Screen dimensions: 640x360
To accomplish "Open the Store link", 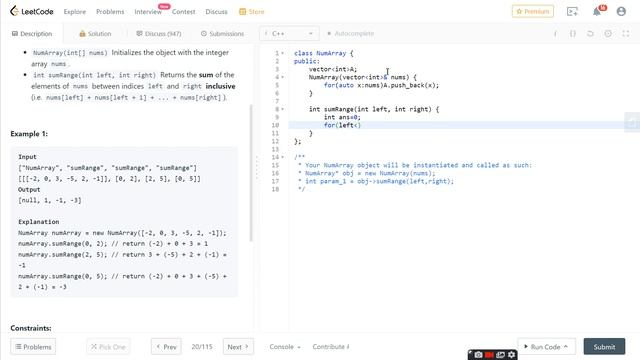I will pos(251,12).
